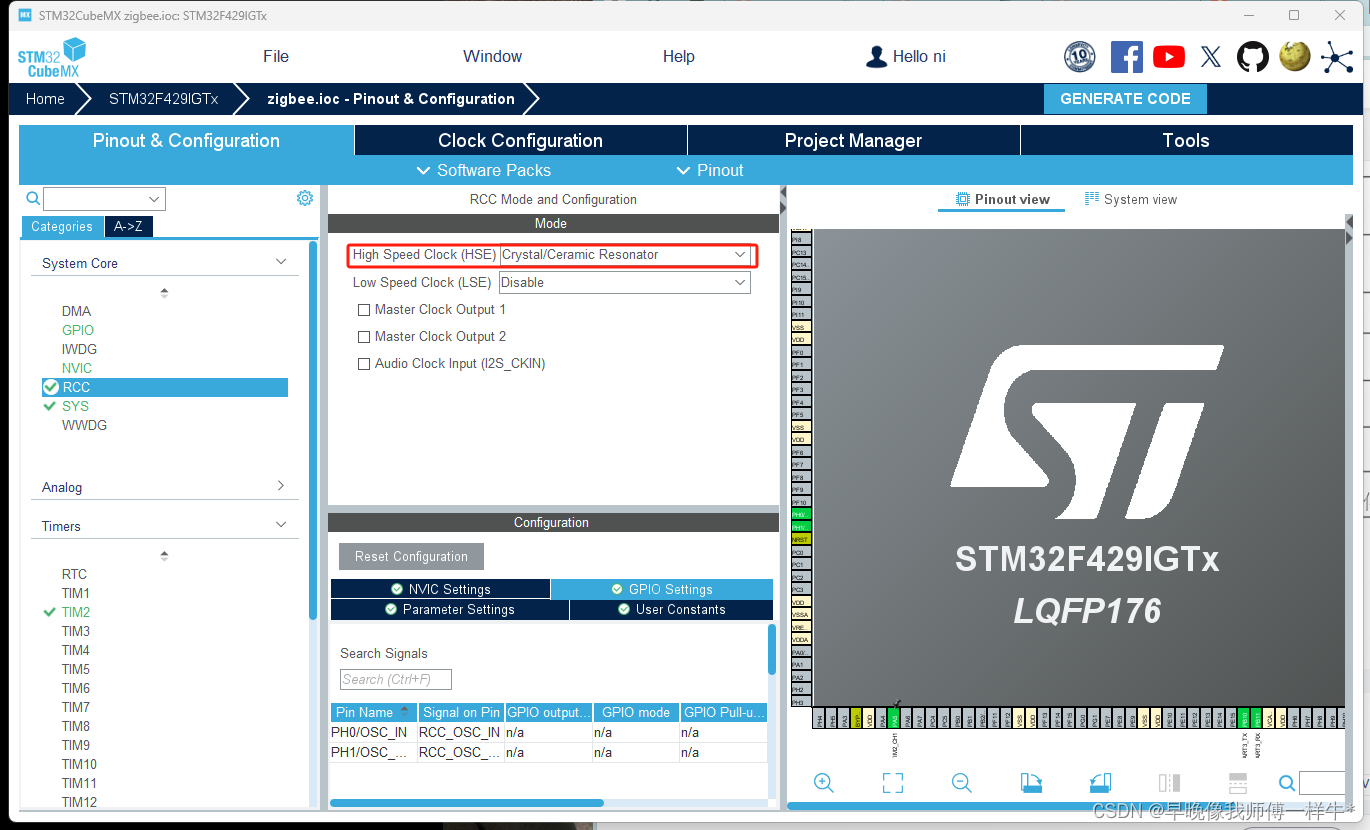Rotate the chip counter-clockwise
Viewport: 1370px width, 830px height.
point(1100,783)
